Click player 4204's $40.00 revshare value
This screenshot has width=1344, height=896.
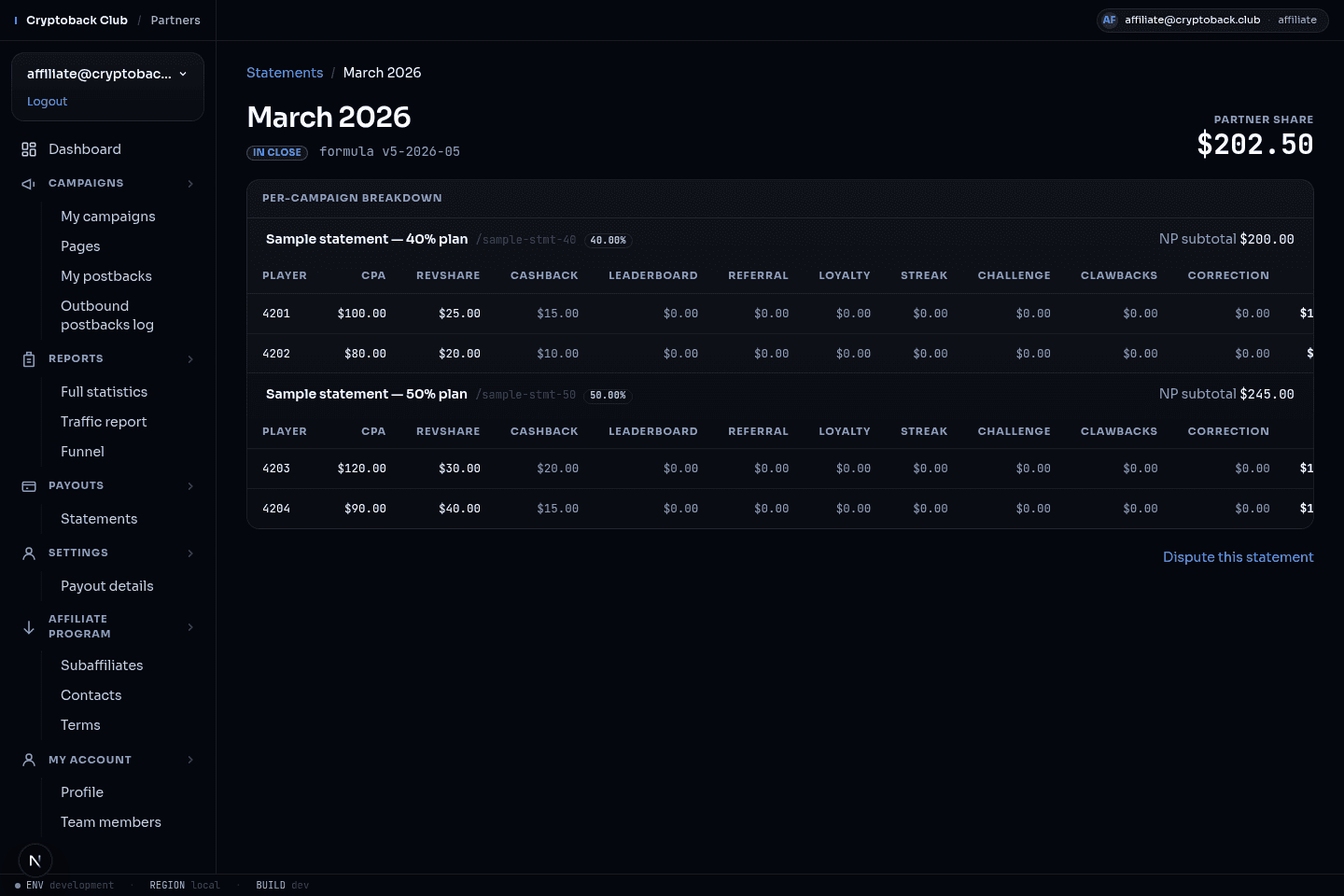[459, 509]
